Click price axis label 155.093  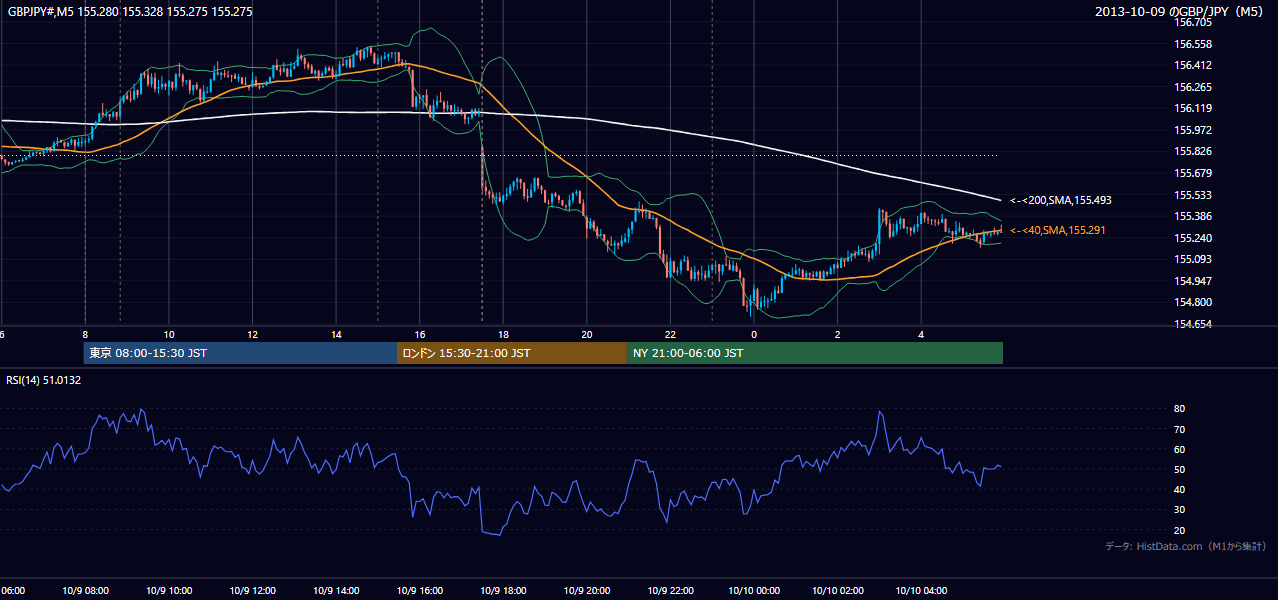[1193, 259]
